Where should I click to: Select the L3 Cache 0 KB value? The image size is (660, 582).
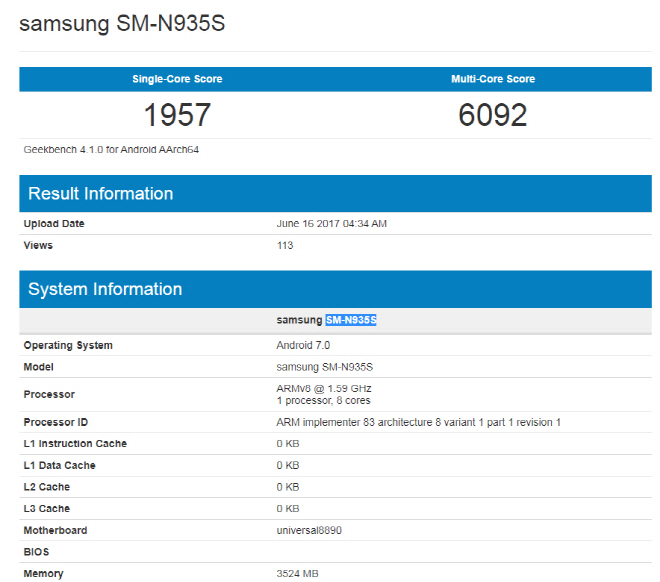288,509
